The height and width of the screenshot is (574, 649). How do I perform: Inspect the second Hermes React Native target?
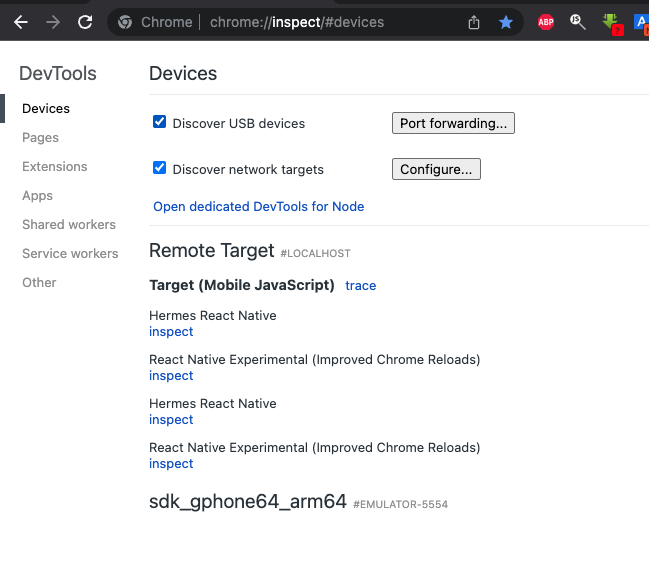(x=171, y=420)
